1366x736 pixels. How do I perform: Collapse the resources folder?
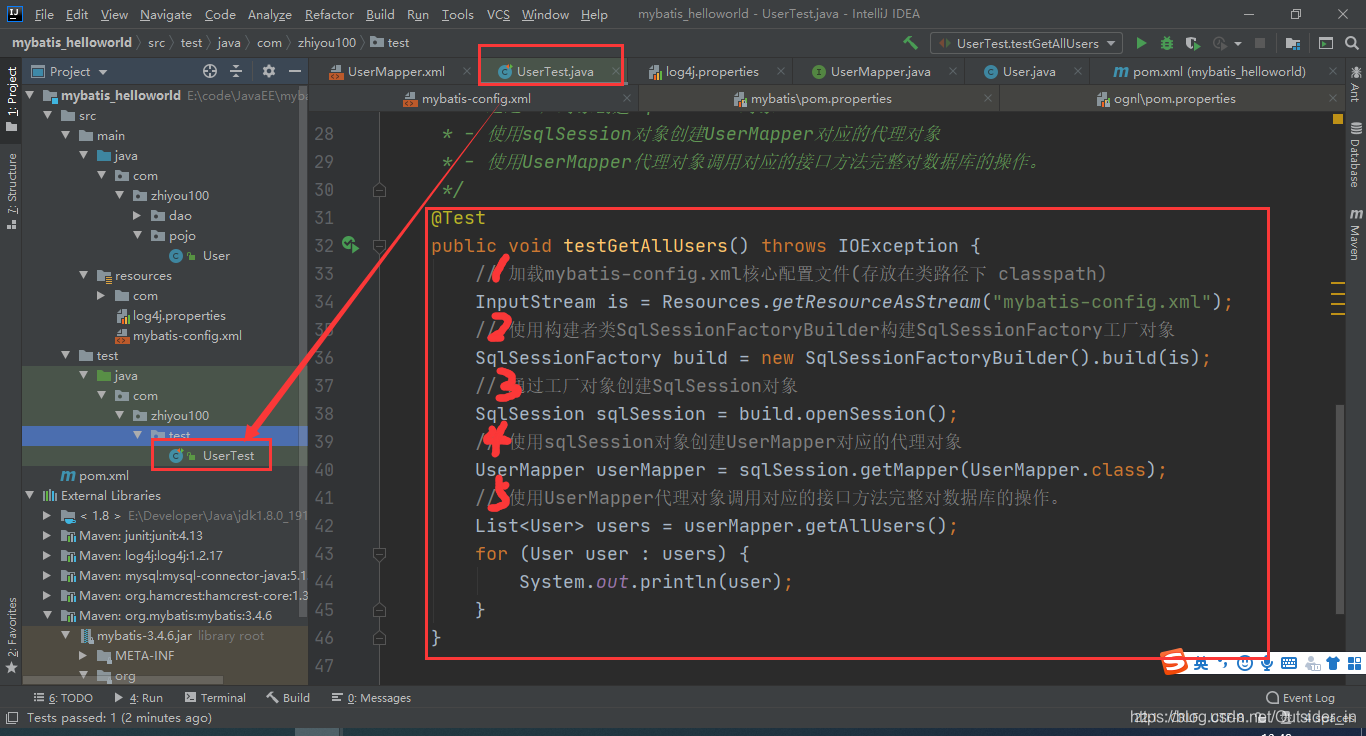(x=84, y=276)
